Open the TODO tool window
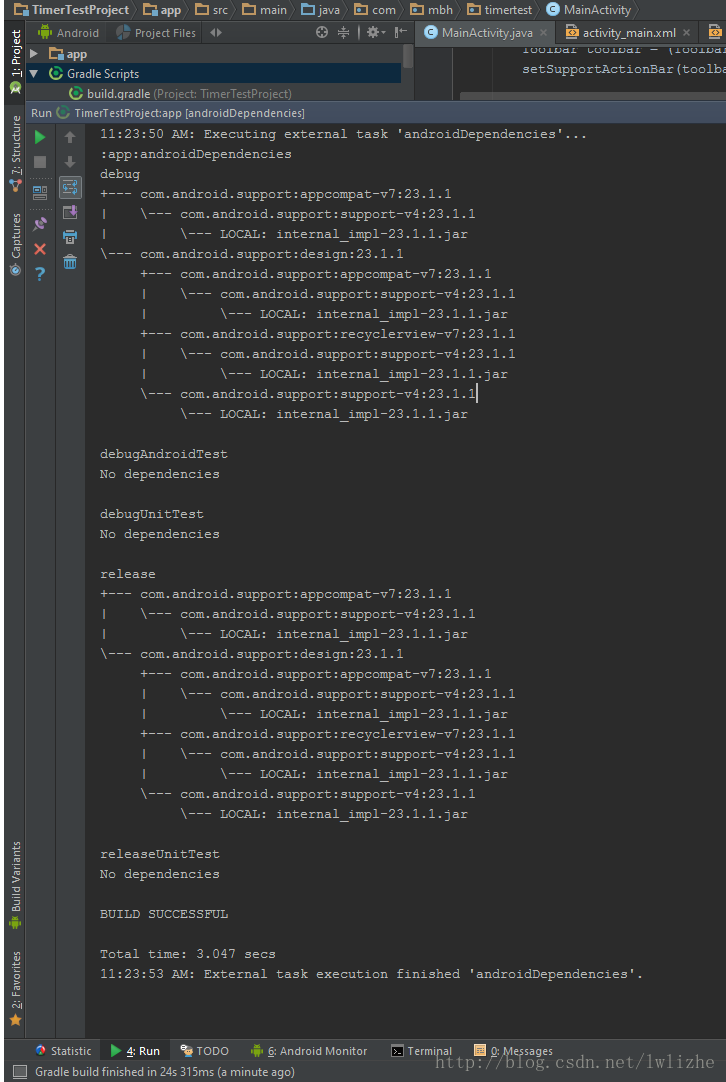 coord(204,1051)
